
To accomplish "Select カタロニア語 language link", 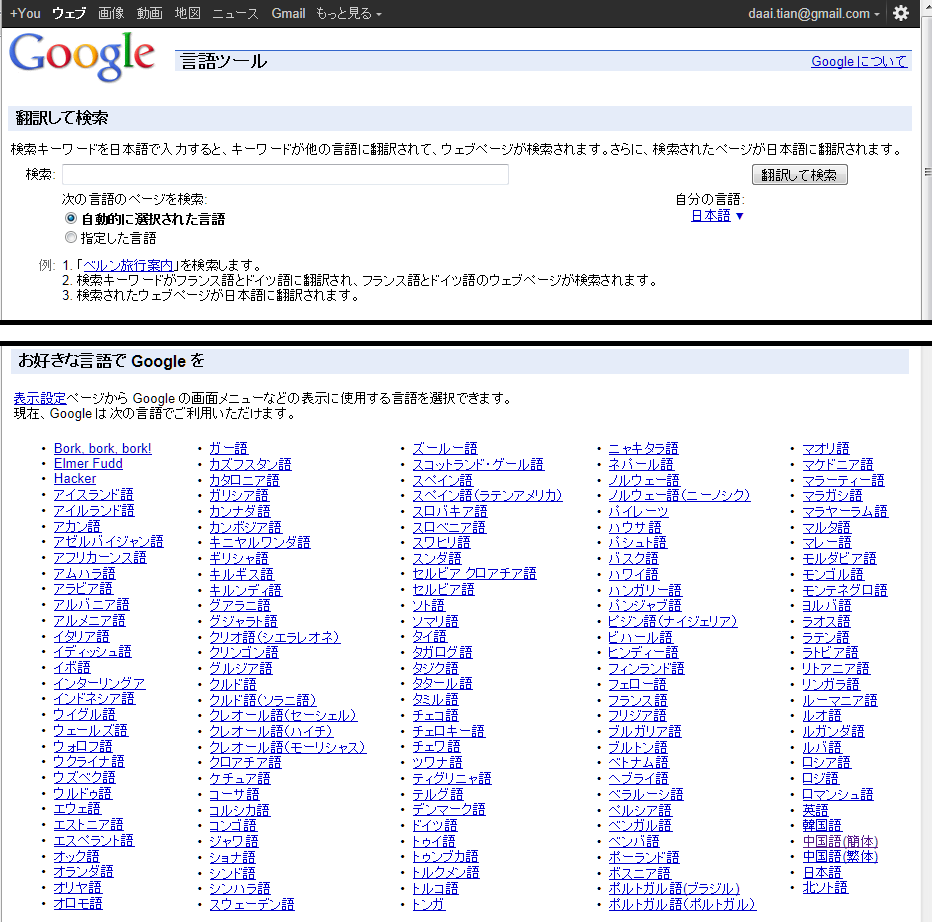I will tap(244, 480).
